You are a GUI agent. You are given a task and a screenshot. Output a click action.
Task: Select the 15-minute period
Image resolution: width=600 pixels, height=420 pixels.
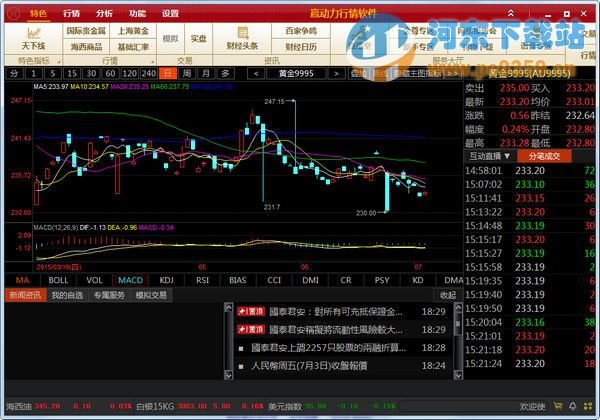pyautogui.click(x=72, y=73)
